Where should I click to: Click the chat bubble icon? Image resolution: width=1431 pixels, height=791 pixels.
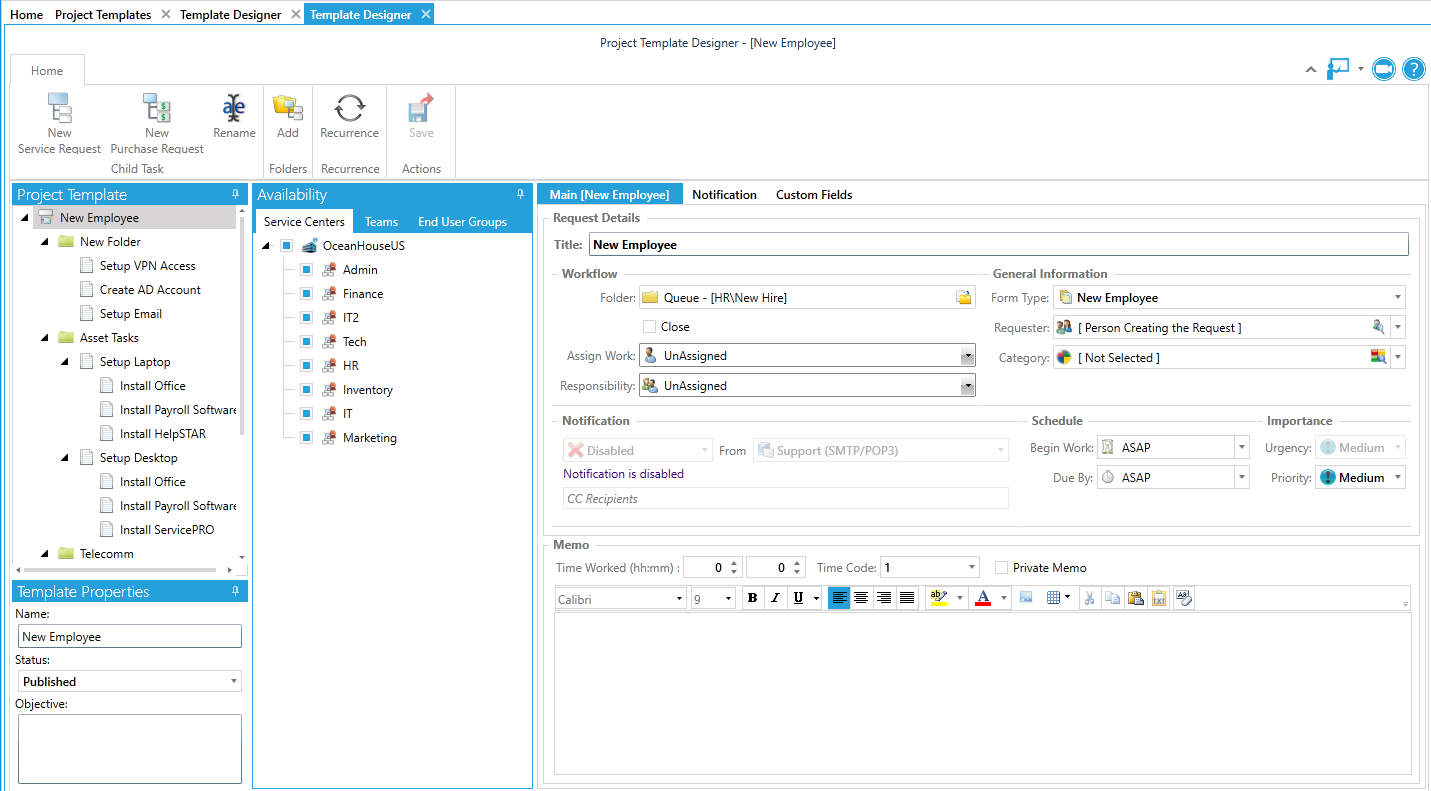1338,68
